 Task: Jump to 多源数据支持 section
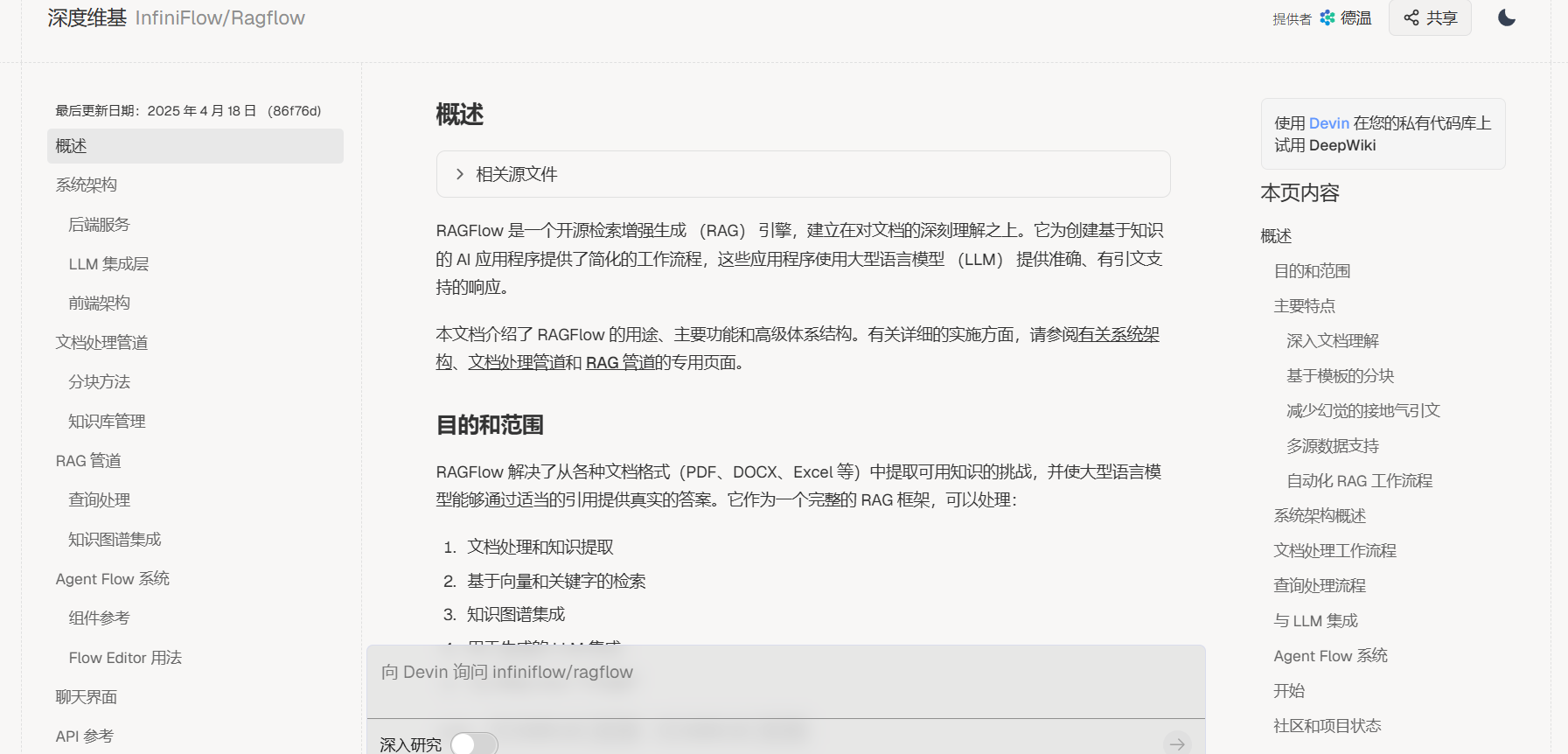1333,445
